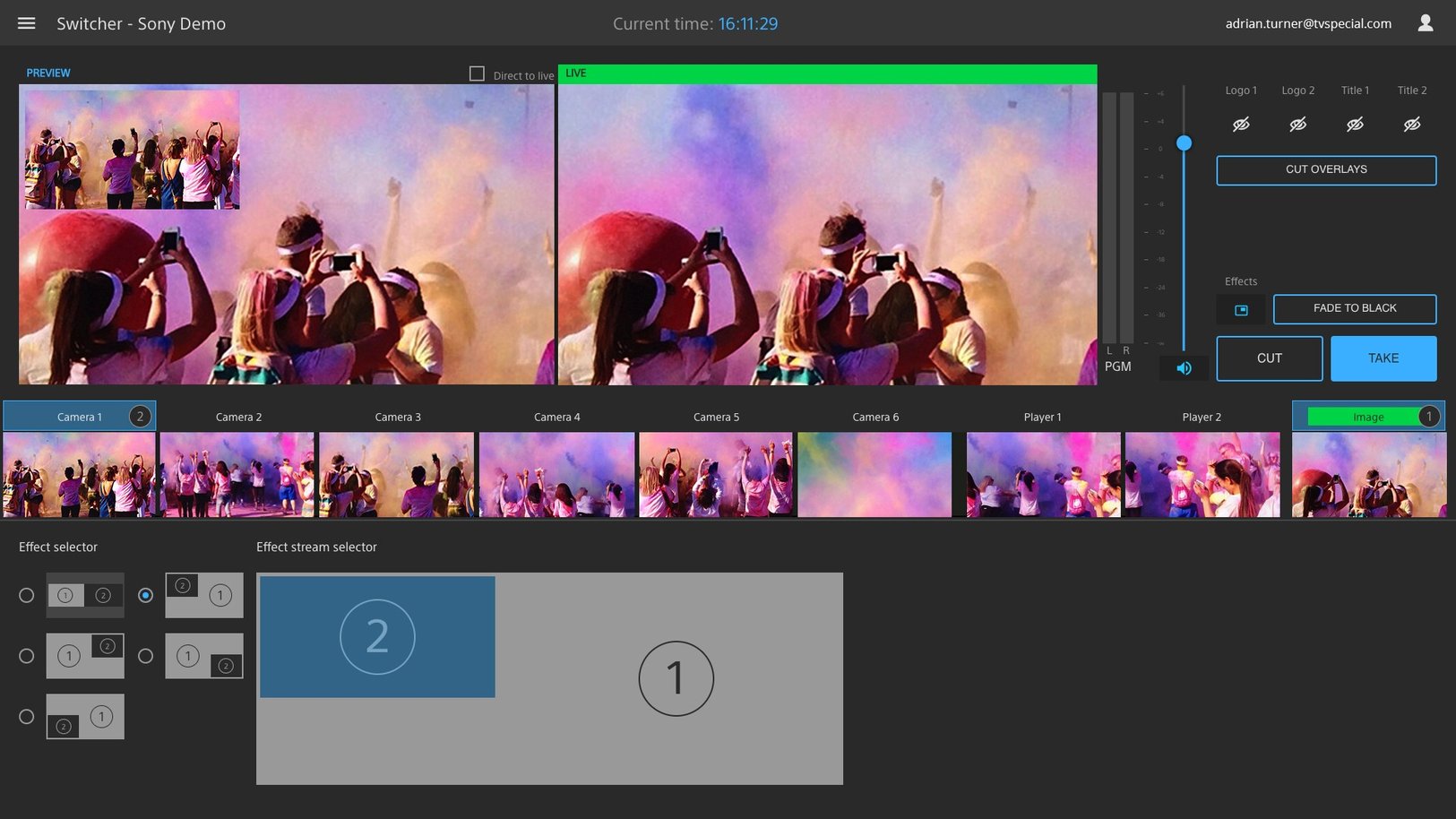Show the Logo 1 overlay
1456x819 pixels.
pos(1240,125)
